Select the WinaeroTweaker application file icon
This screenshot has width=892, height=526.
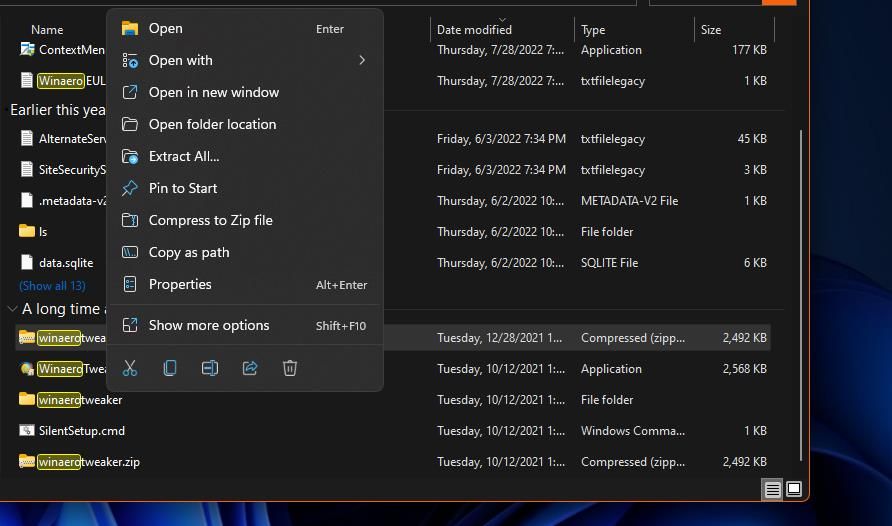[x=27, y=369]
